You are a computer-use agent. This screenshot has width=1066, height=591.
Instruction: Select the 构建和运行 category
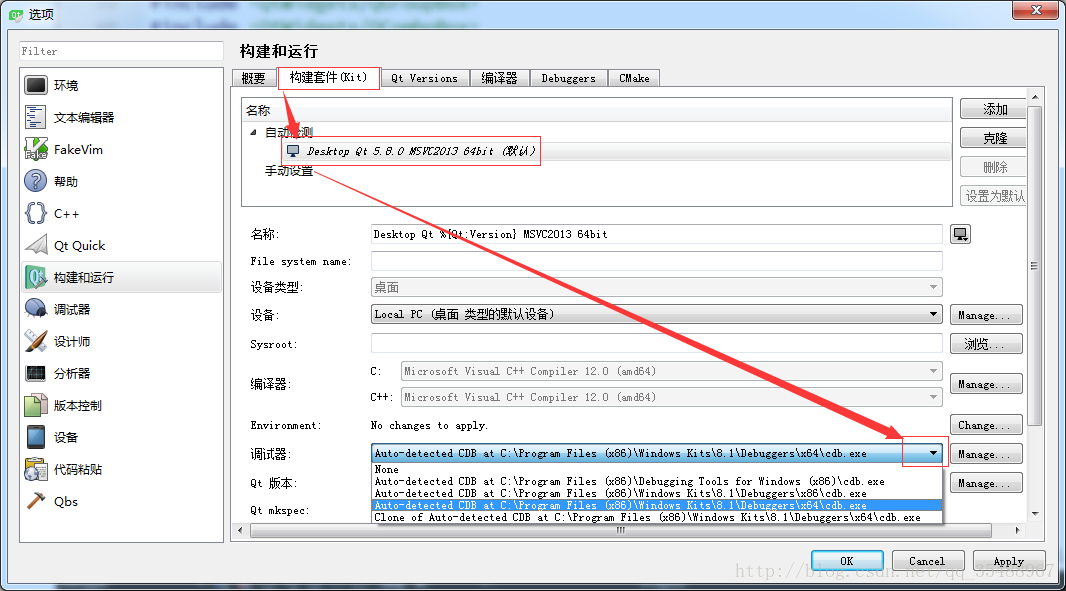[x=121, y=277]
